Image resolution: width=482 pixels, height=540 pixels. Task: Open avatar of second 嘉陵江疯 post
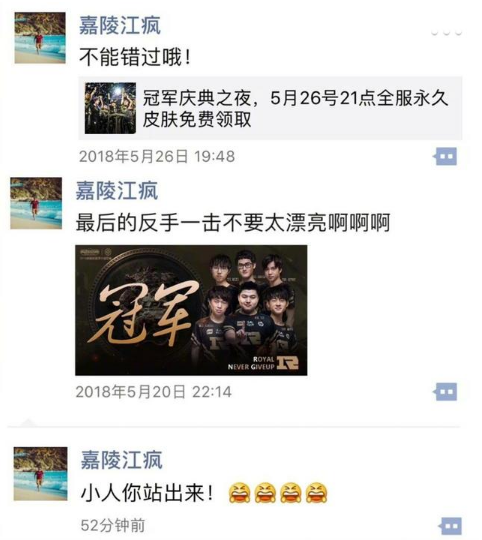(x=36, y=203)
